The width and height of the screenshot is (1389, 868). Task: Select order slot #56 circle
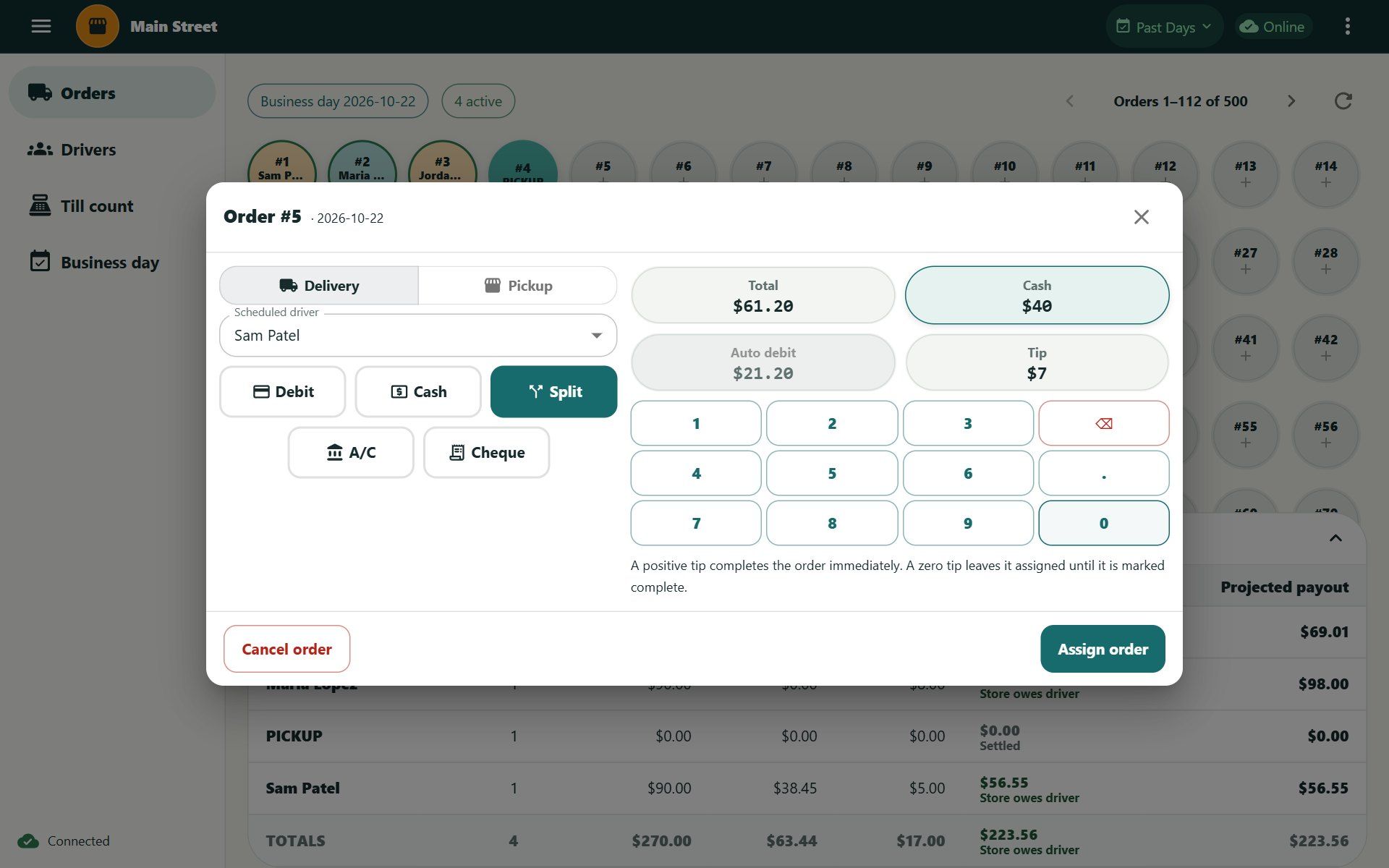(x=1325, y=435)
